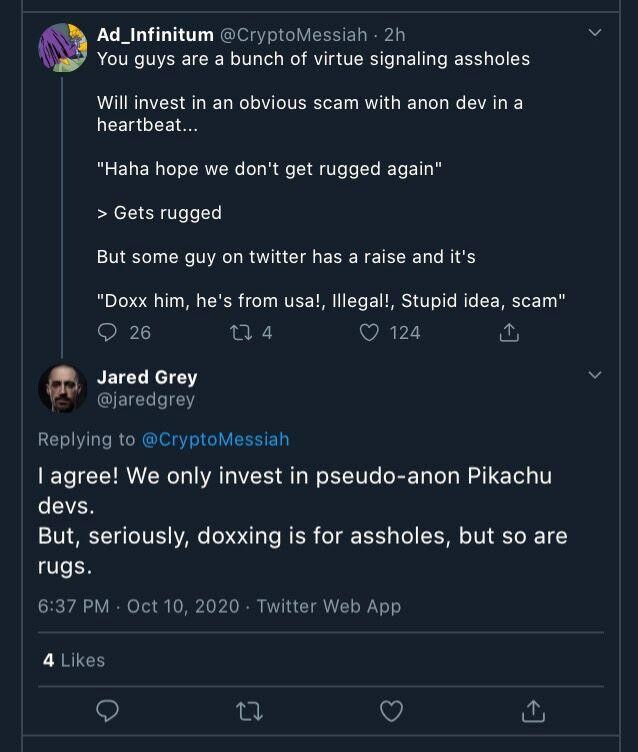Retweet the Ad_Infinitum tweet showing 4 retweets
The width and height of the screenshot is (638, 752).
241,332
